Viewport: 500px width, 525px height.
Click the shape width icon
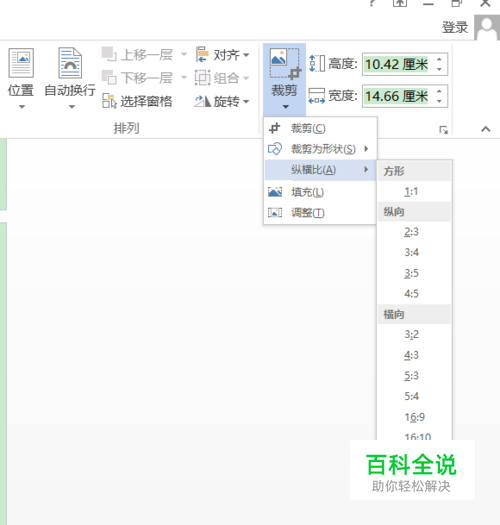(317, 96)
